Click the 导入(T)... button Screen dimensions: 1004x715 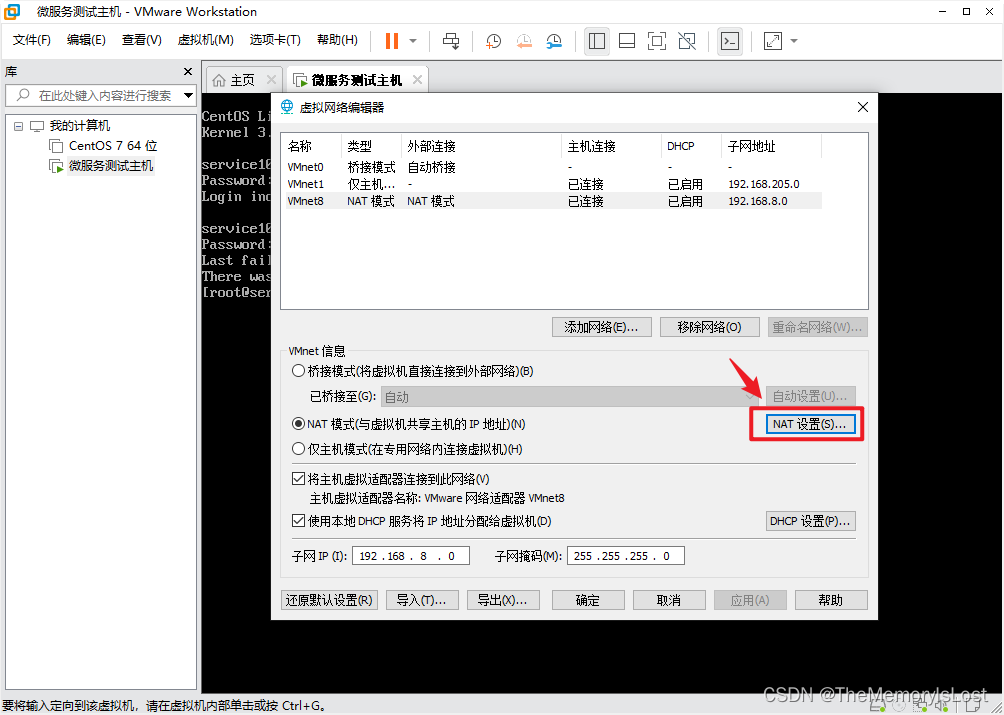point(422,600)
